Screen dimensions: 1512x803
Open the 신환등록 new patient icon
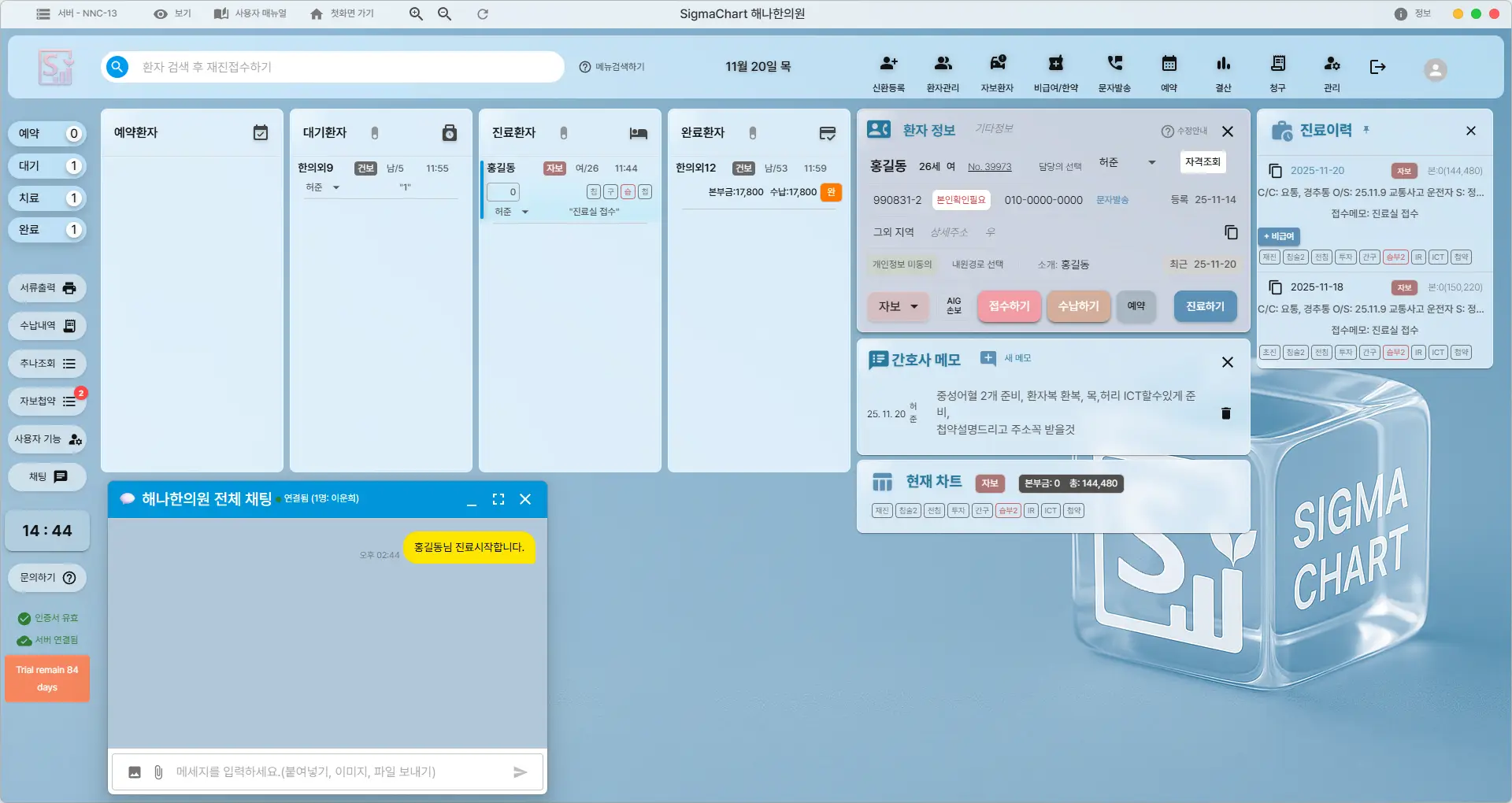coord(888,65)
